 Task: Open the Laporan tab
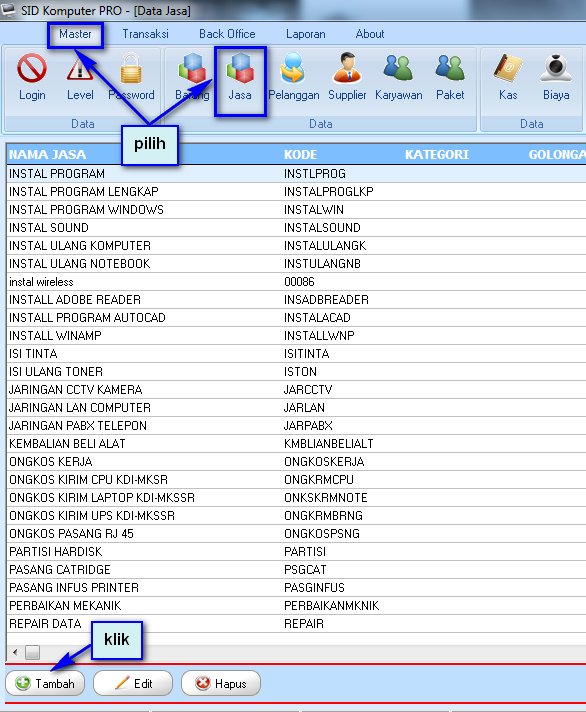click(305, 34)
